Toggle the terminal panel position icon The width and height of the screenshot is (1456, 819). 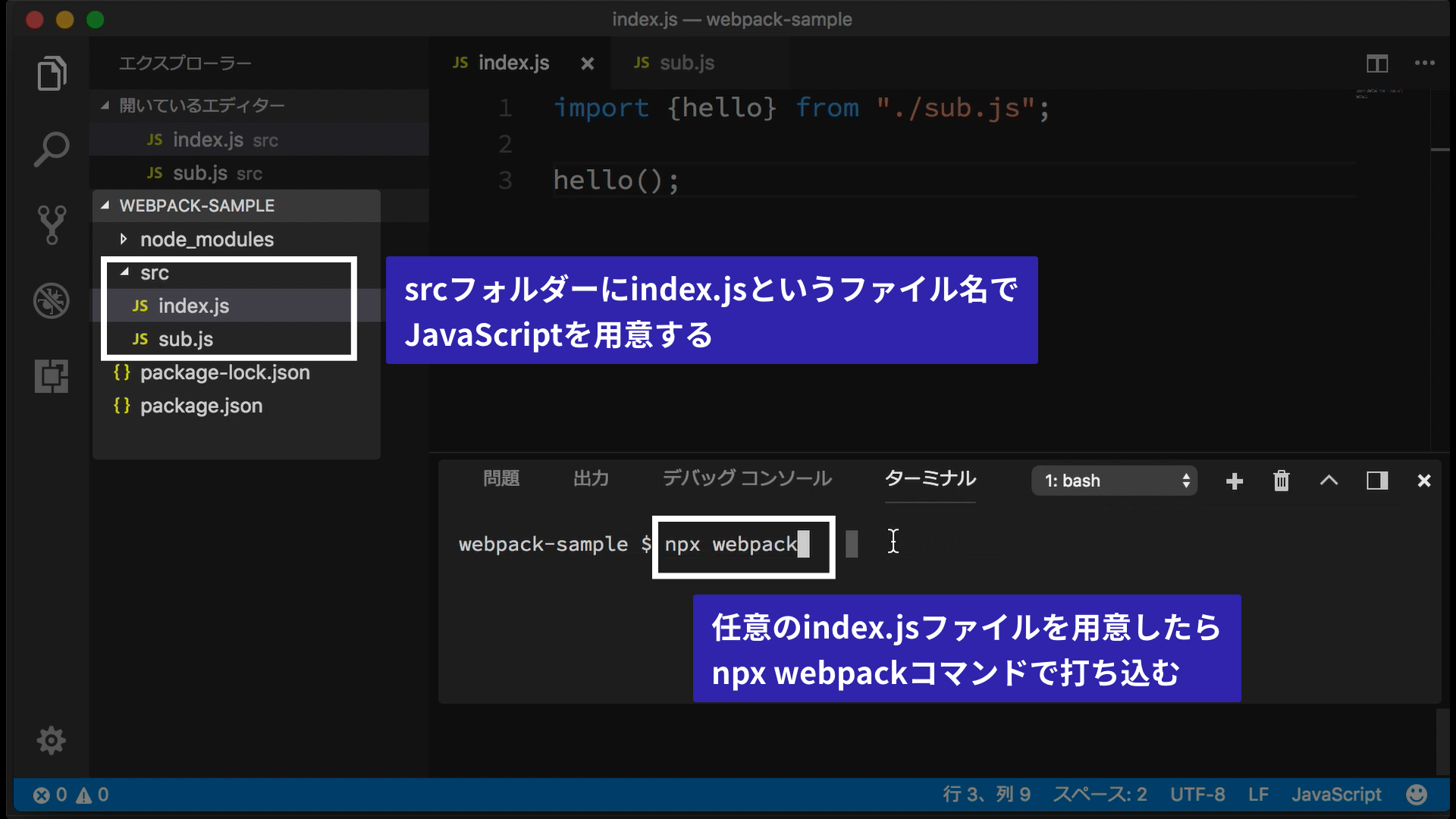point(1377,481)
